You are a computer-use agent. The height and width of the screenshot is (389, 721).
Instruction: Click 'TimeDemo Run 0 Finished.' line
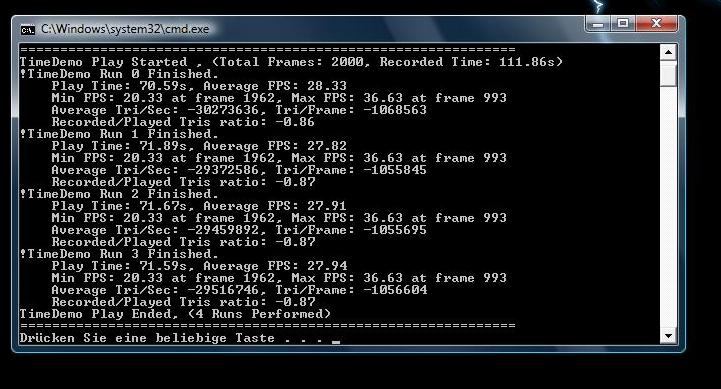[120, 74]
